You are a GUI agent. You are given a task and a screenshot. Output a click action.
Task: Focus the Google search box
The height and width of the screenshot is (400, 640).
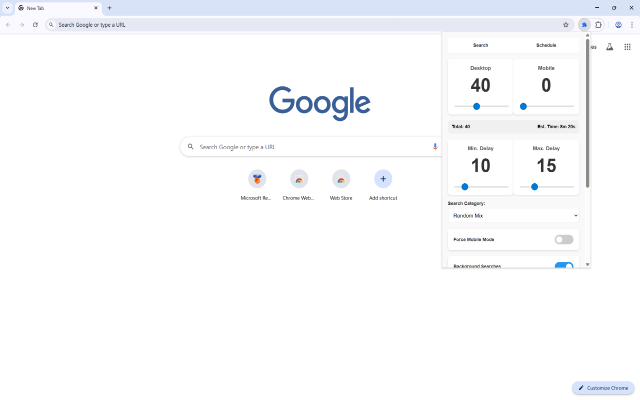(x=310, y=147)
